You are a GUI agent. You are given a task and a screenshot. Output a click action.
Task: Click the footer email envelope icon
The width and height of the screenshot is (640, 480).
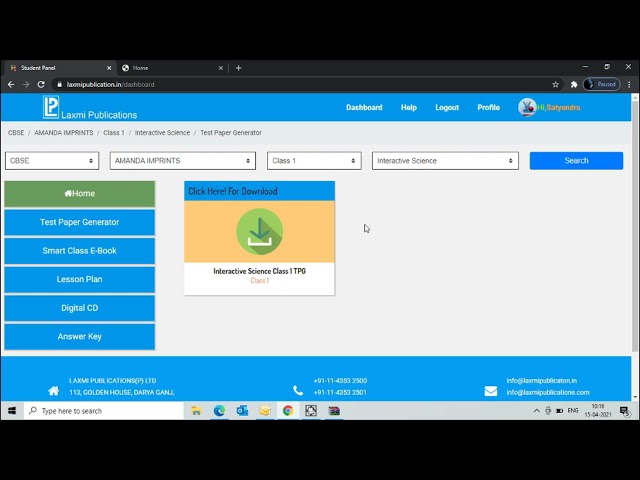pyautogui.click(x=491, y=391)
